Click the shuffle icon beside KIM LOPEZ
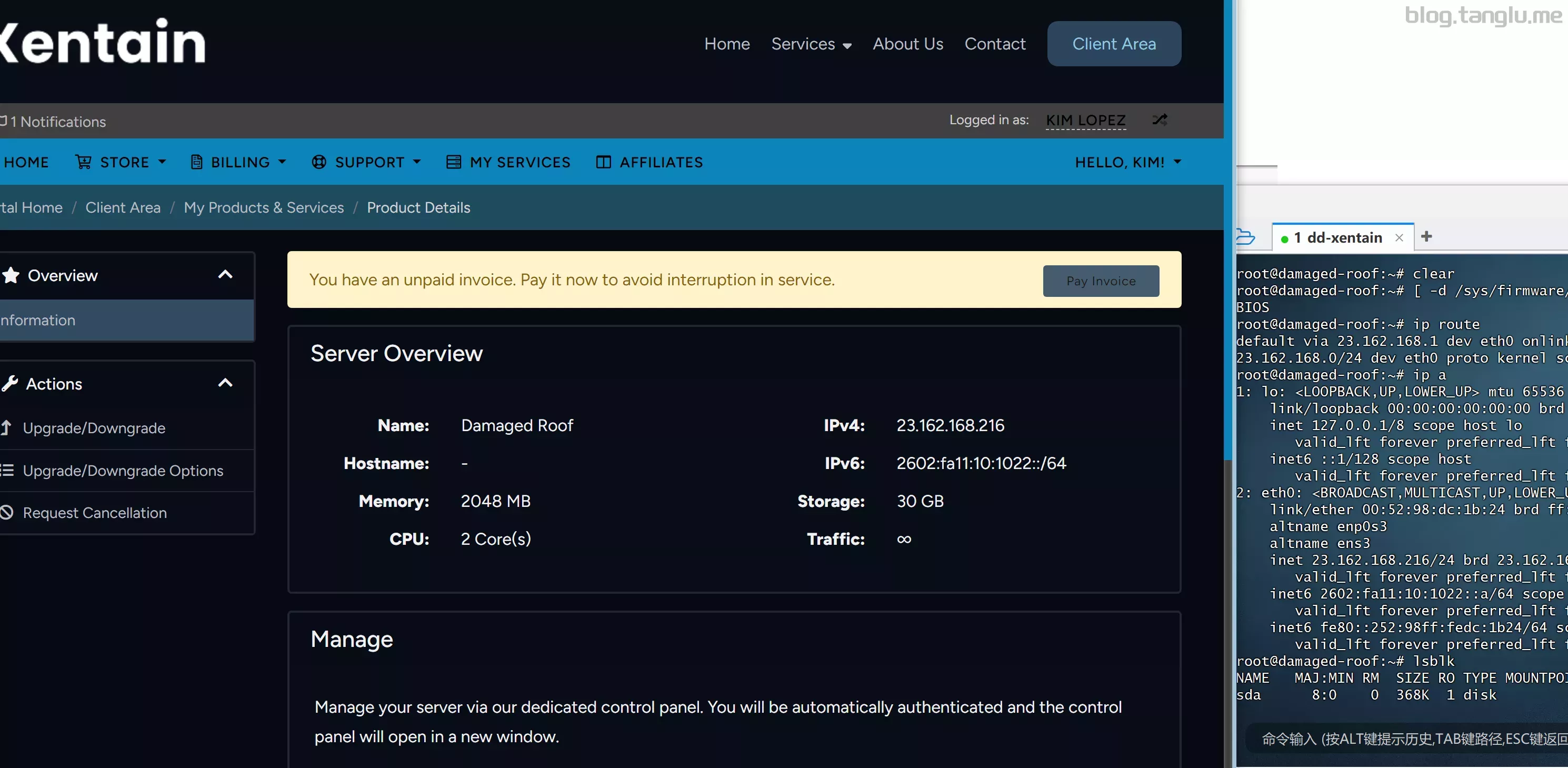Image resolution: width=1568 pixels, height=768 pixels. click(1159, 120)
